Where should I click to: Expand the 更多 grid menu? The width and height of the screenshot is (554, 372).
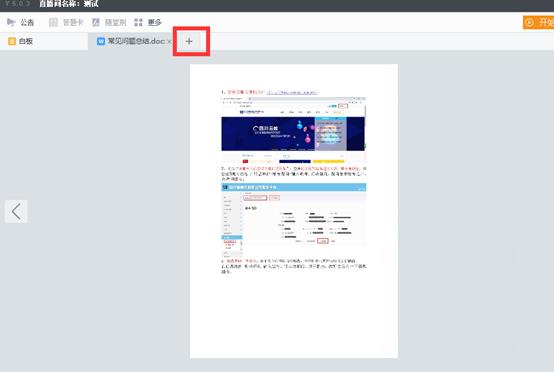tap(148, 22)
